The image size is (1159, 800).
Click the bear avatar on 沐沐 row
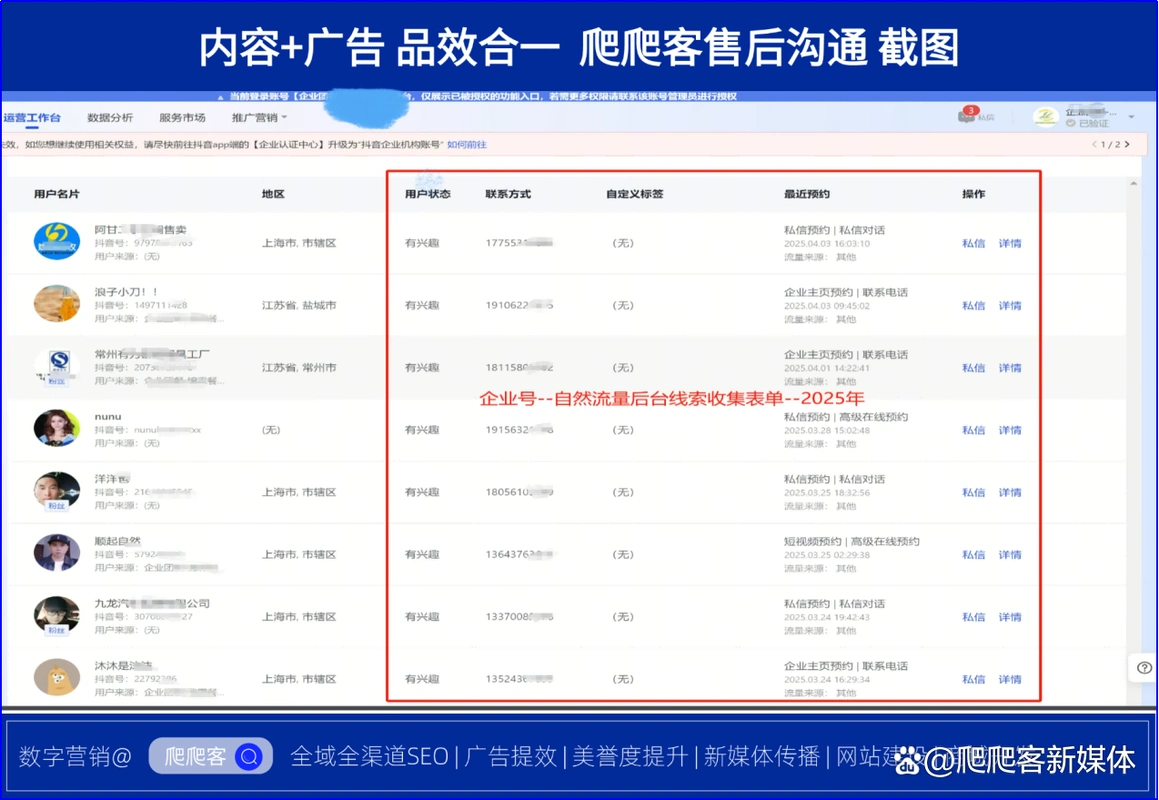pos(56,678)
